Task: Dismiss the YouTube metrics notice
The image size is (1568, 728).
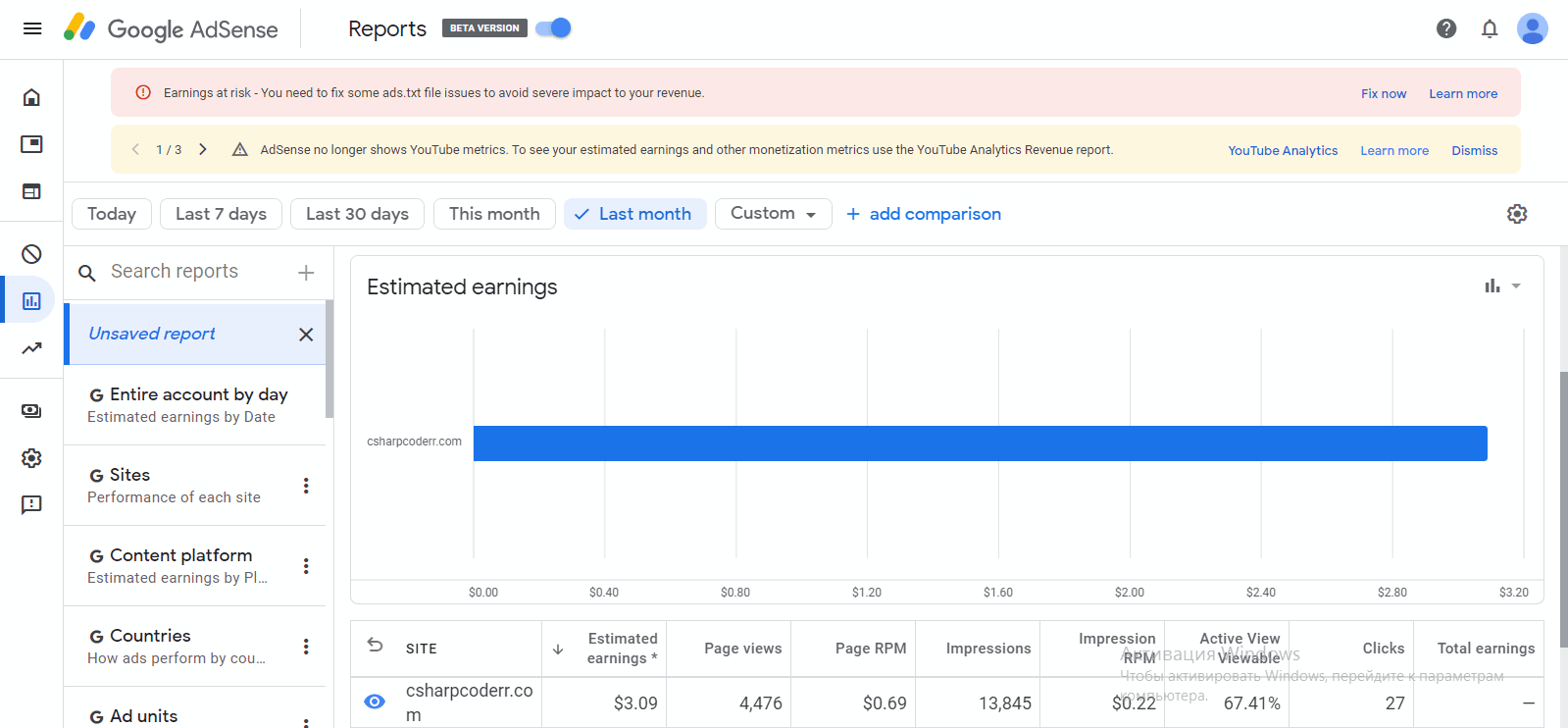Action: tap(1474, 150)
